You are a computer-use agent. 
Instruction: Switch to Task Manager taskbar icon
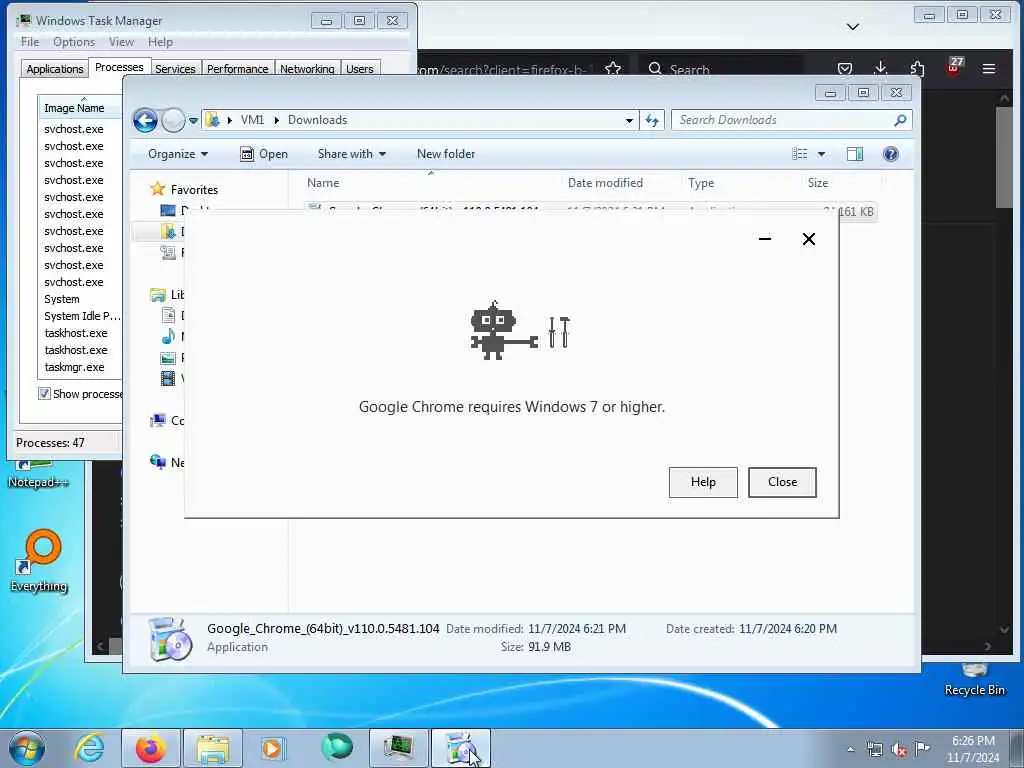[x=398, y=748]
